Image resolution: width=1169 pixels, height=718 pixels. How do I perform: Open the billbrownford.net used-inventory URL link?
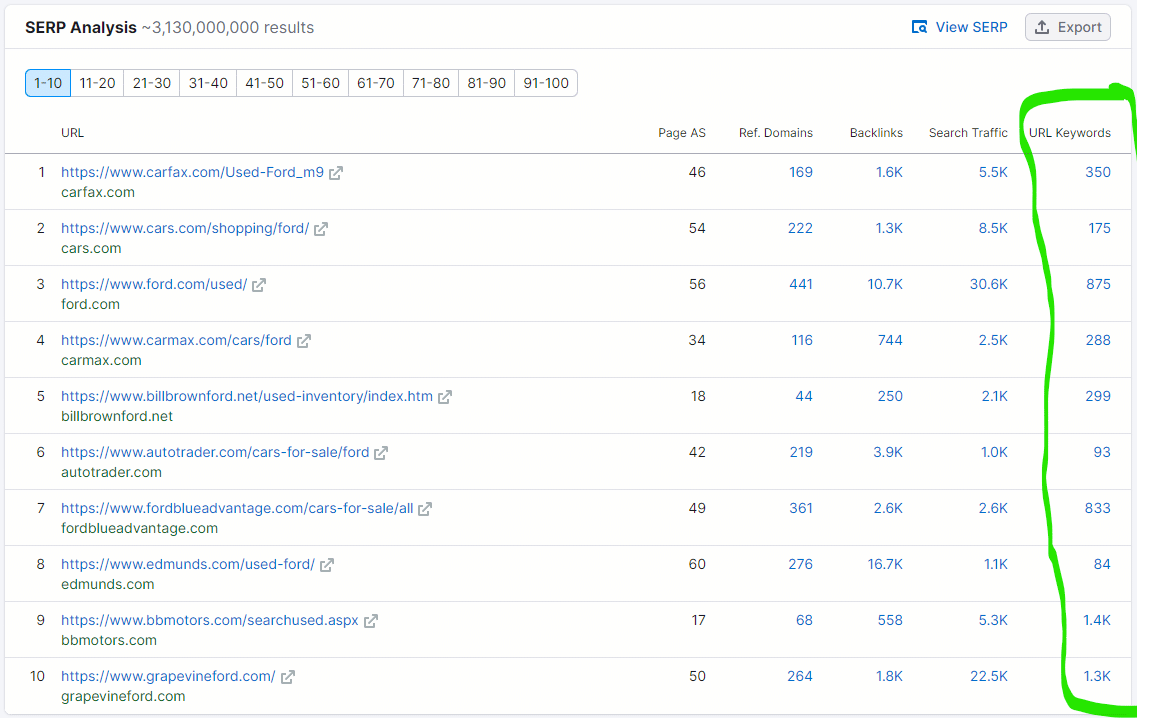coord(247,396)
